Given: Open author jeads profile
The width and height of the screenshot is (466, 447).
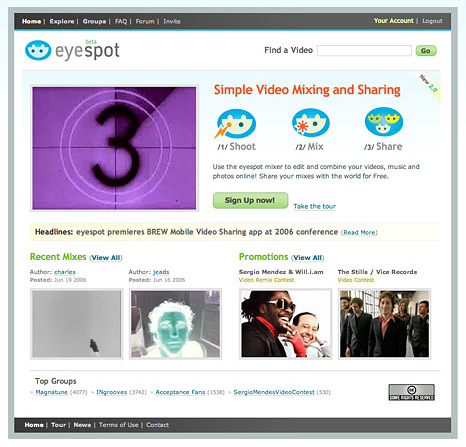Looking at the screenshot, I should (161, 272).
